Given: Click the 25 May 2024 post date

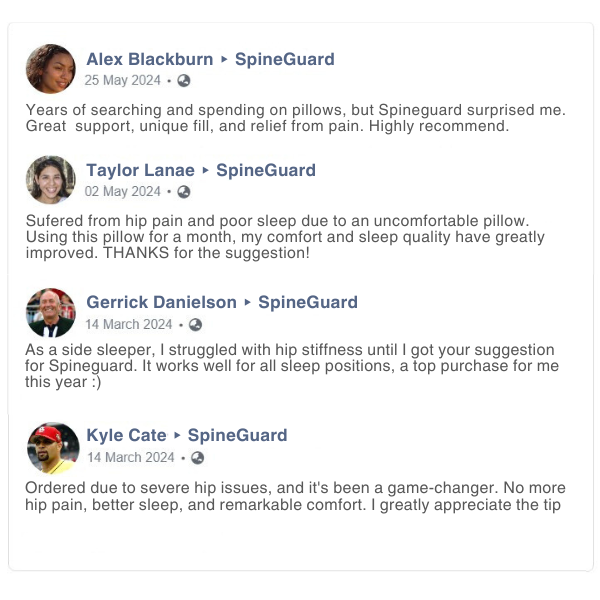Looking at the screenshot, I should [122, 80].
